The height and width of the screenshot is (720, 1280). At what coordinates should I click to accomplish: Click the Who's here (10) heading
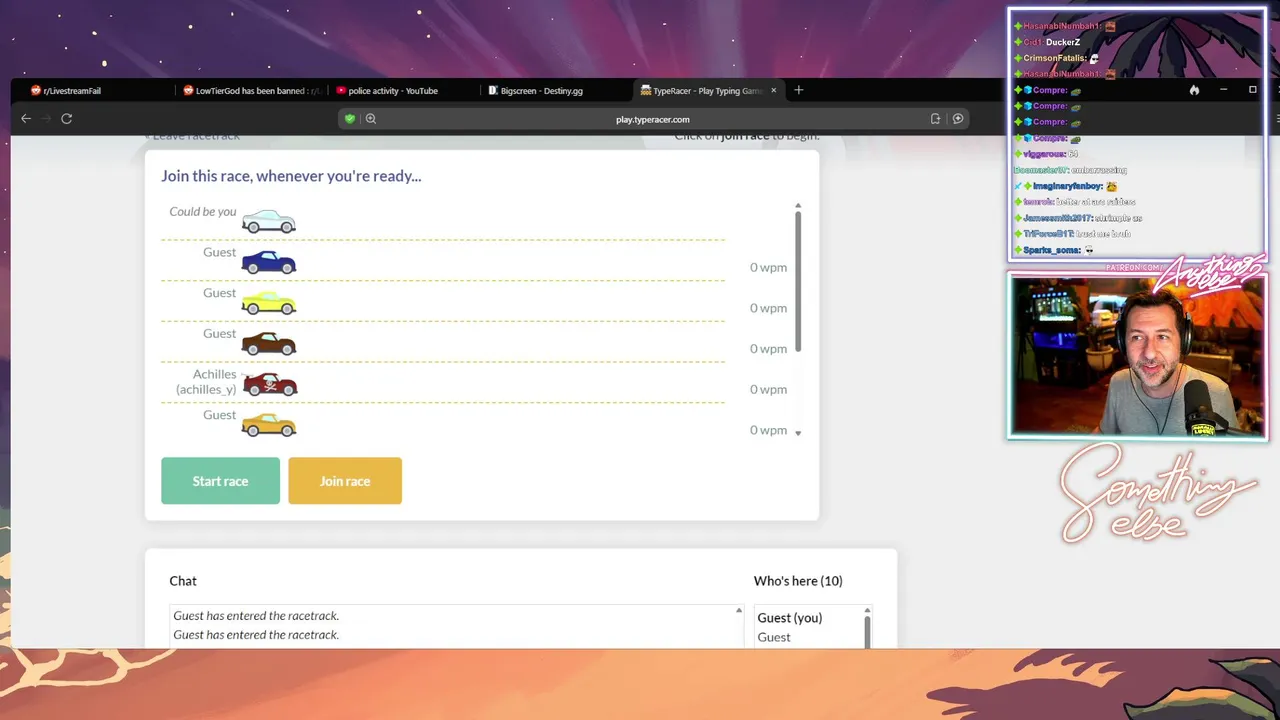point(798,581)
